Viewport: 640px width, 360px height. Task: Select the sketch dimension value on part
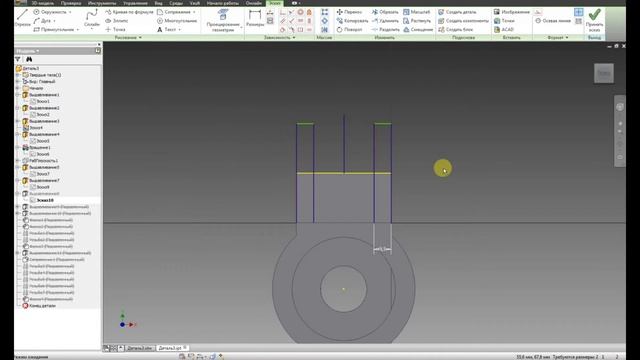pos(382,249)
